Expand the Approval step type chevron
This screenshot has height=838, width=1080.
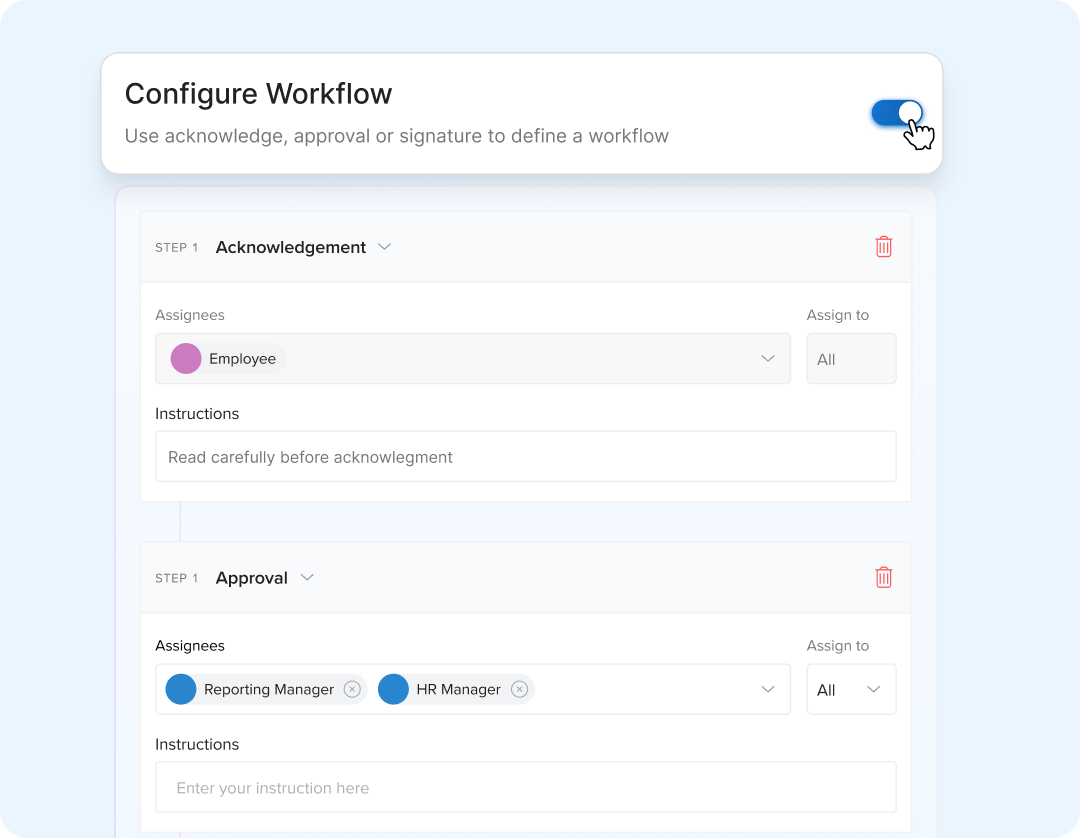tap(307, 577)
